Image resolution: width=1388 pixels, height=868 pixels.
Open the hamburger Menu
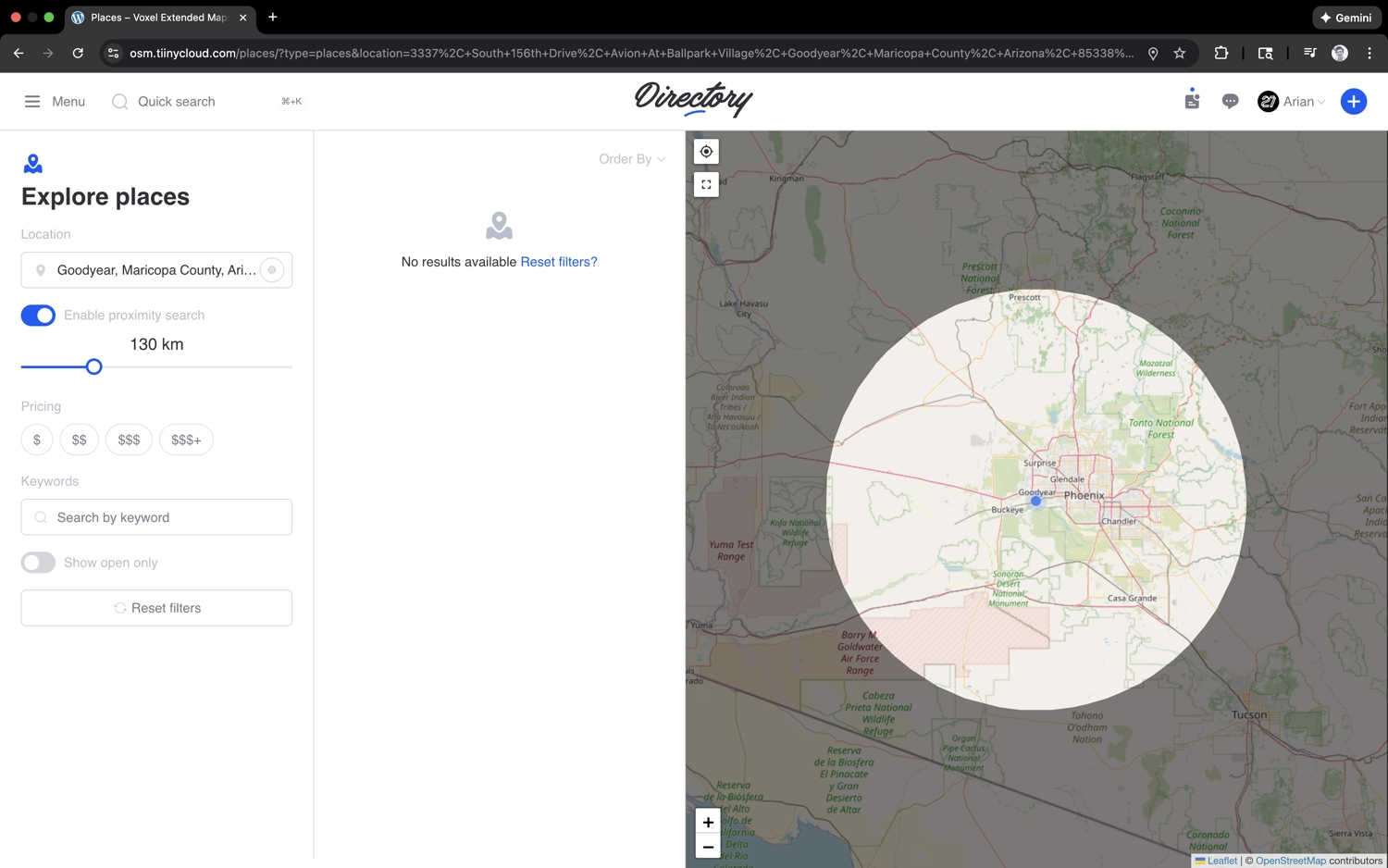(55, 102)
